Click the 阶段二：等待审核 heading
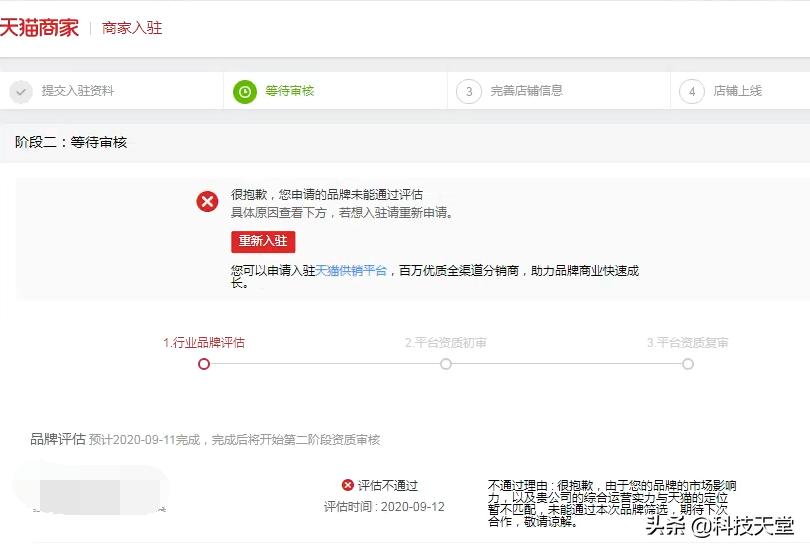The image size is (810, 552). click(71, 142)
